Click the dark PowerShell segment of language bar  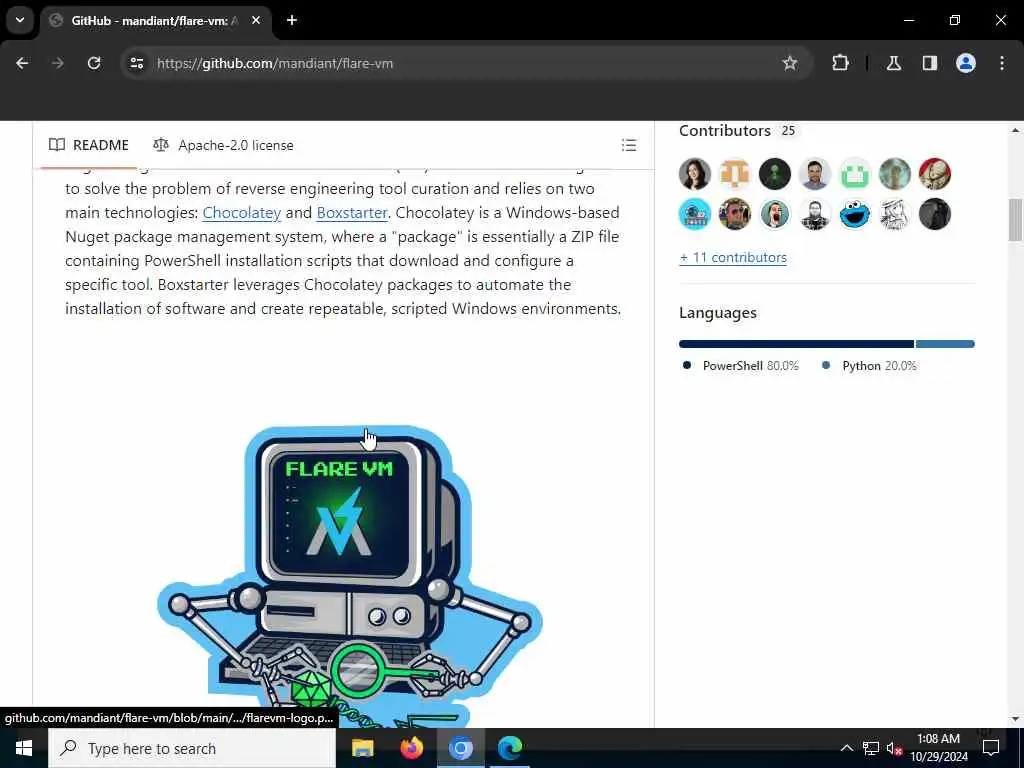tap(796, 344)
